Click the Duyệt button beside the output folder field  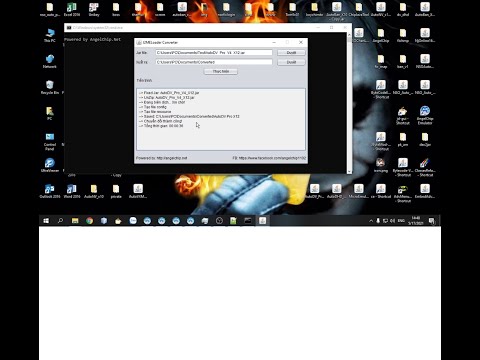pos(291,62)
